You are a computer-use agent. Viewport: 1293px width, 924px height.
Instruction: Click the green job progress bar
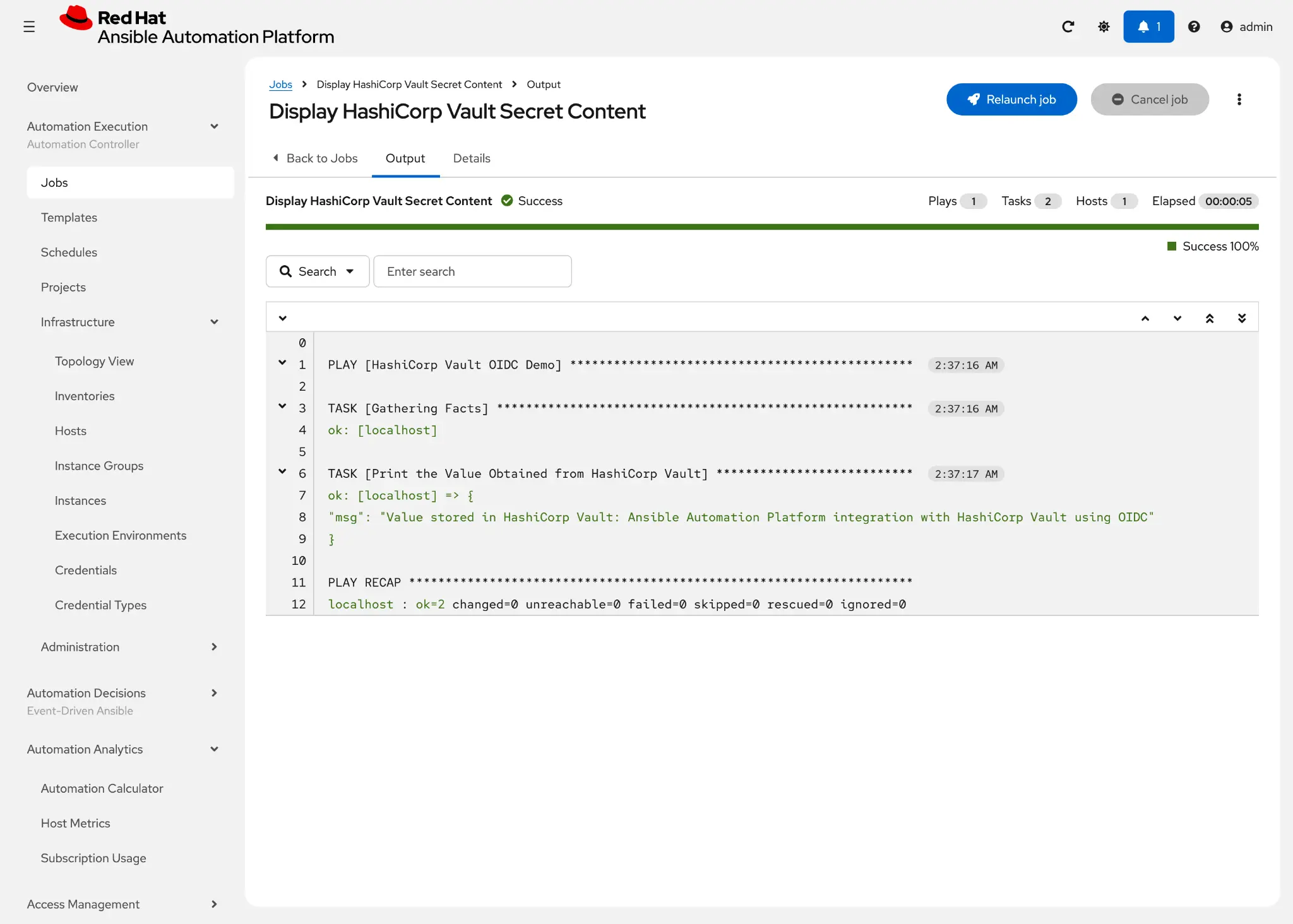(x=762, y=227)
